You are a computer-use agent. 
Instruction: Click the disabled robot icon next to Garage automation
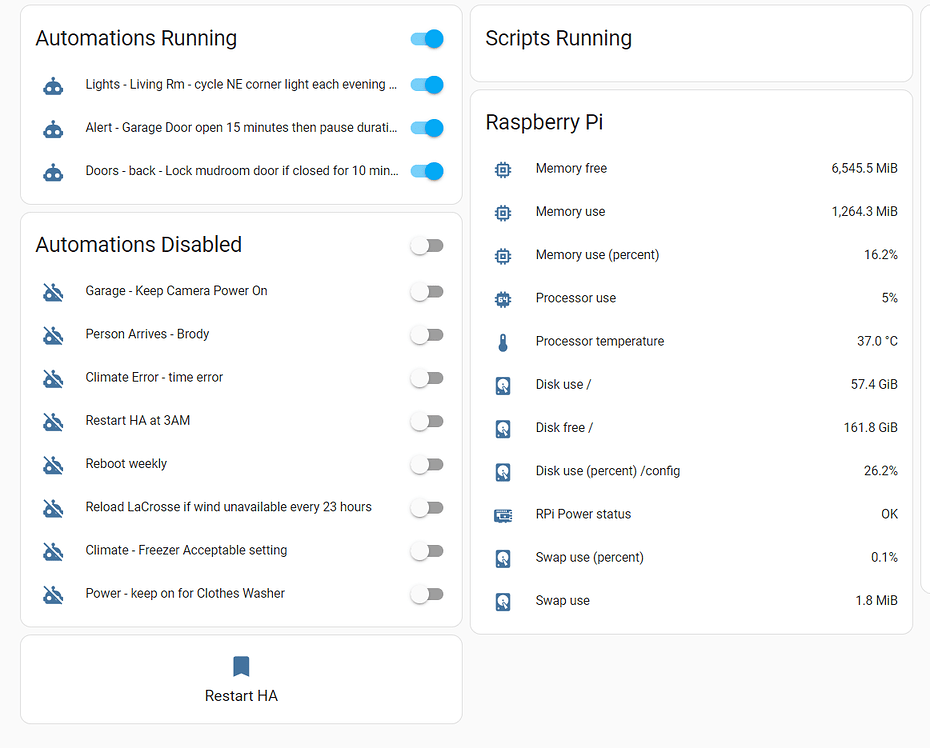click(53, 291)
